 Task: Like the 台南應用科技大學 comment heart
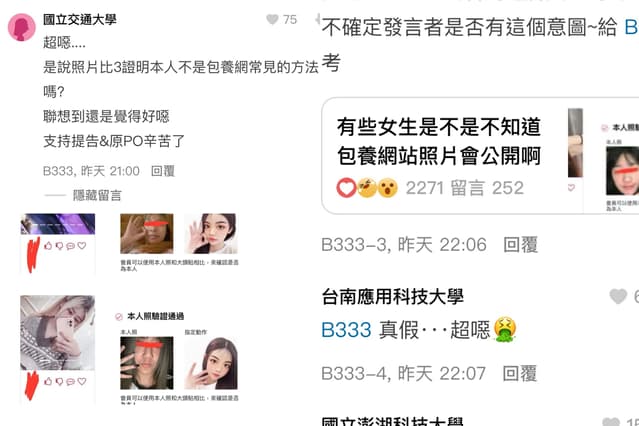618,296
